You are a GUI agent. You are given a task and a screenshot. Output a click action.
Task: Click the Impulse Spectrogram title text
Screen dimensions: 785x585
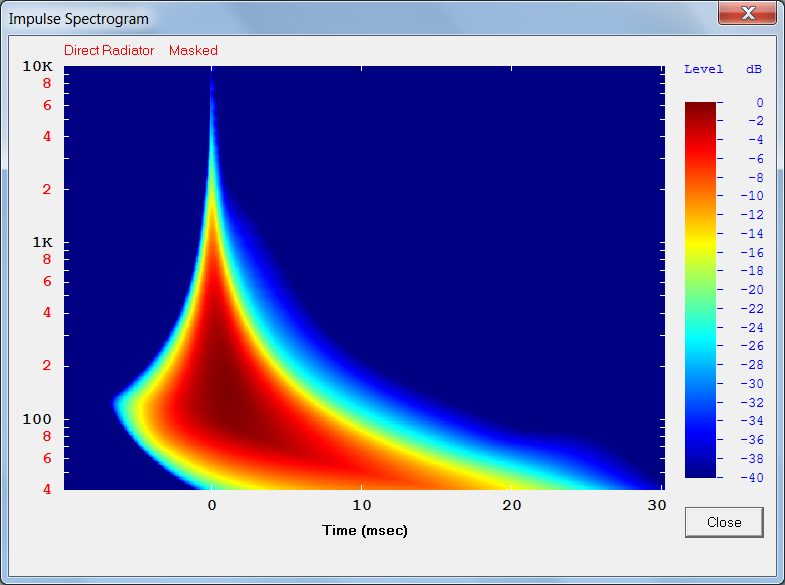[x=79, y=19]
